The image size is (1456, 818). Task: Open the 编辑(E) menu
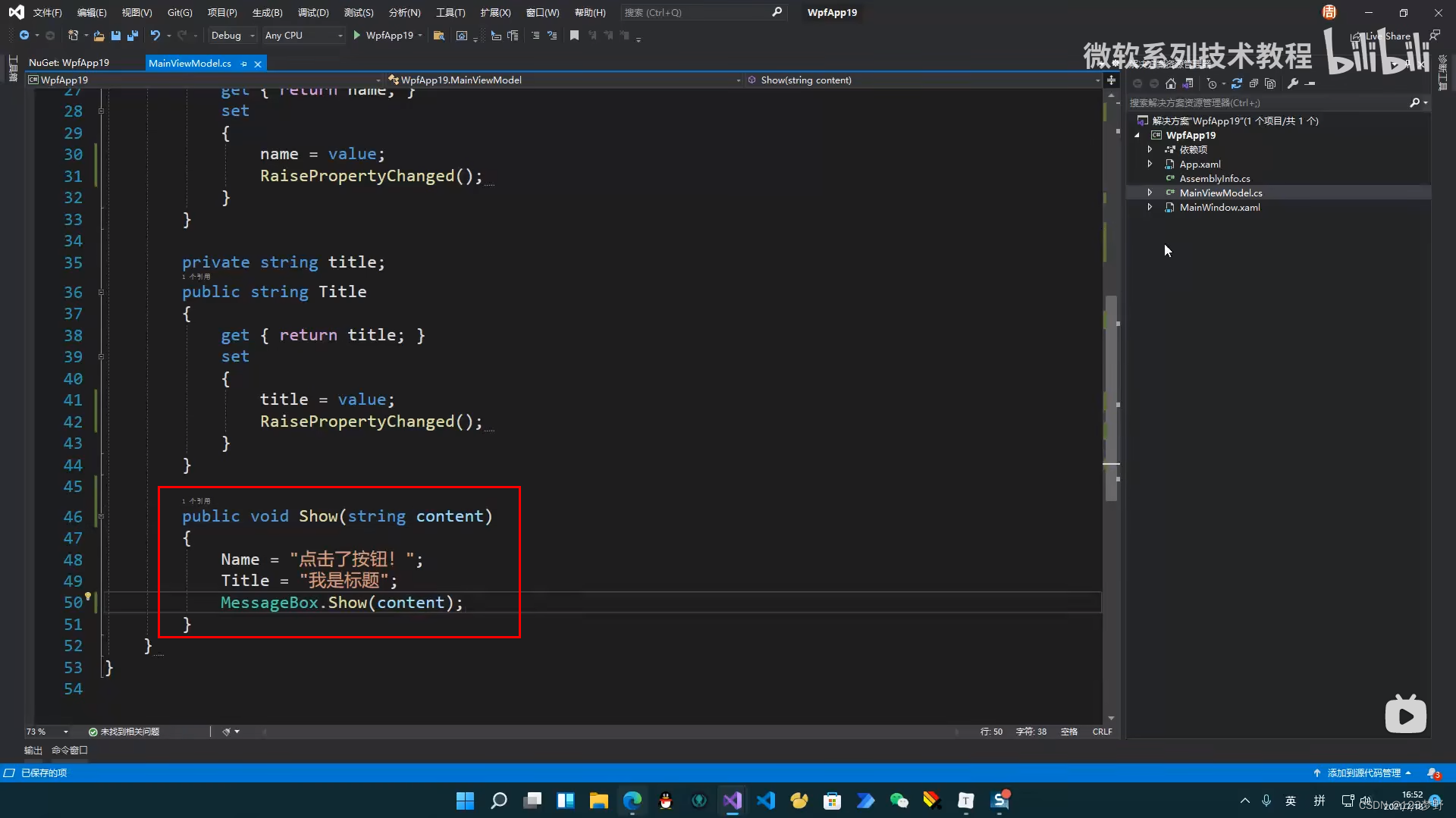click(x=92, y=12)
